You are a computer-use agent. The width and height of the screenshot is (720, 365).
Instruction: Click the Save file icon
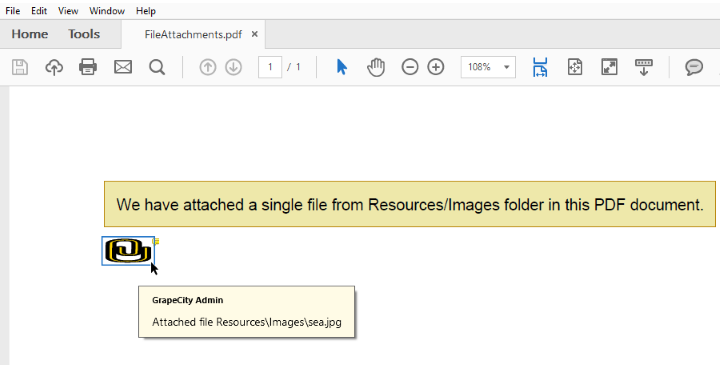(20, 67)
